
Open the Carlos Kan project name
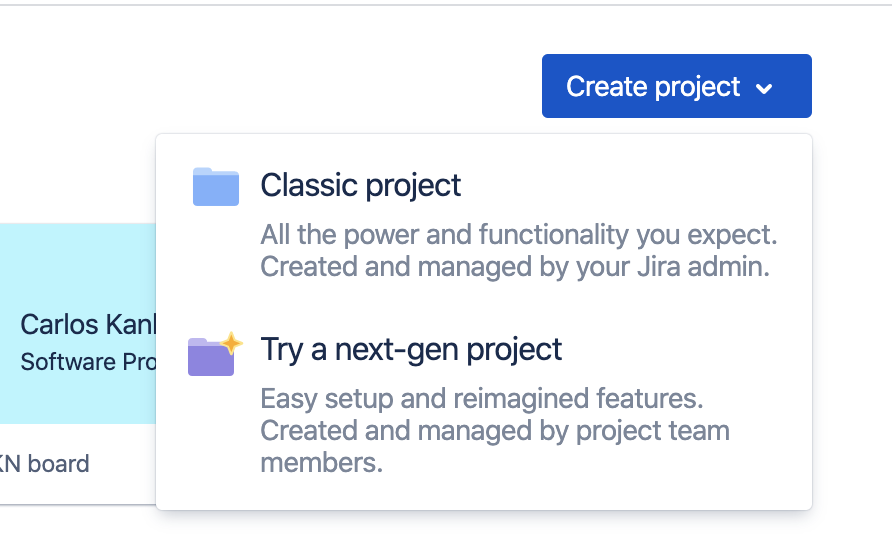coord(86,325)
